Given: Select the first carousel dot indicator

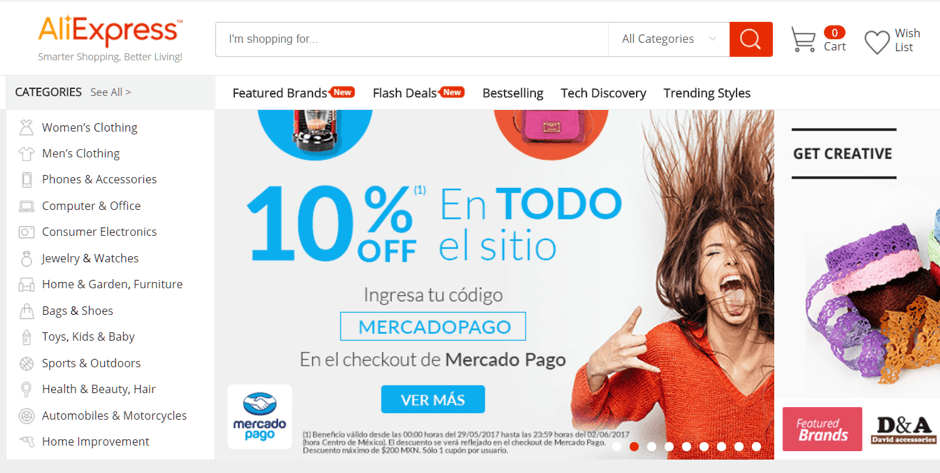Looking at the screenshot, I should tap(616, 446).
